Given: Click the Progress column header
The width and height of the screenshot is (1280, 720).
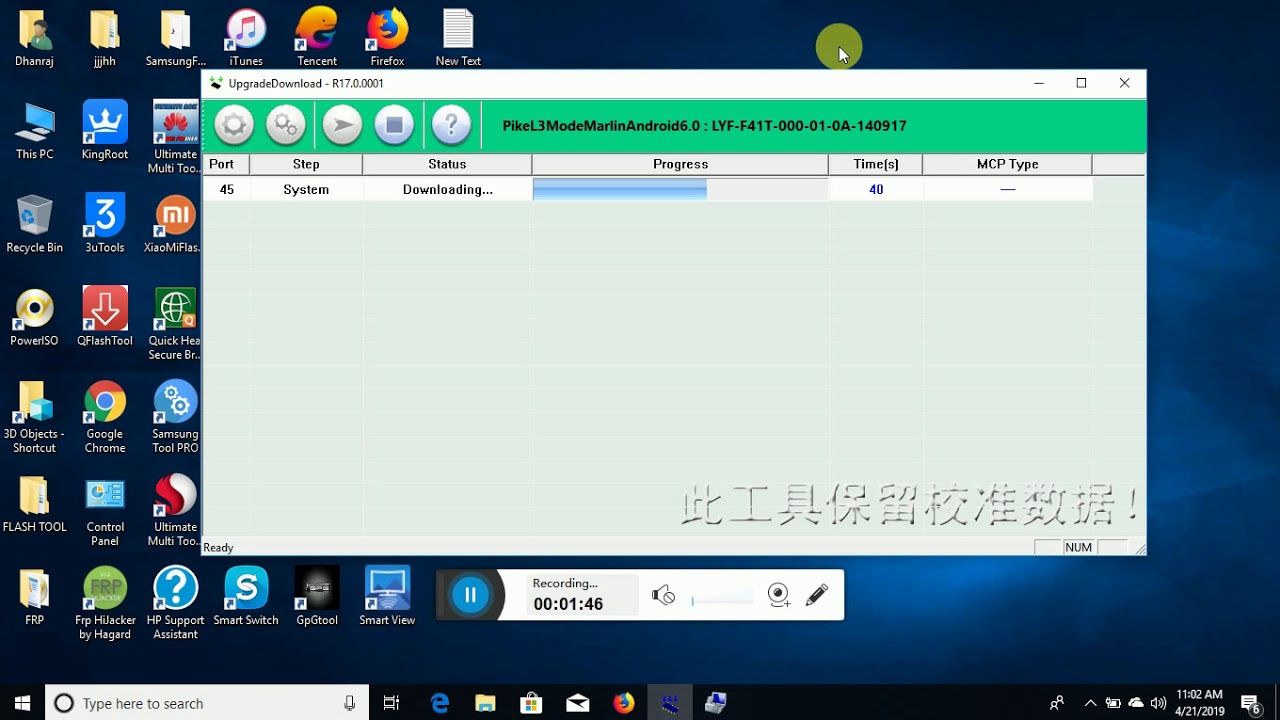Looking at the screenshot, I should pos(680,164).
